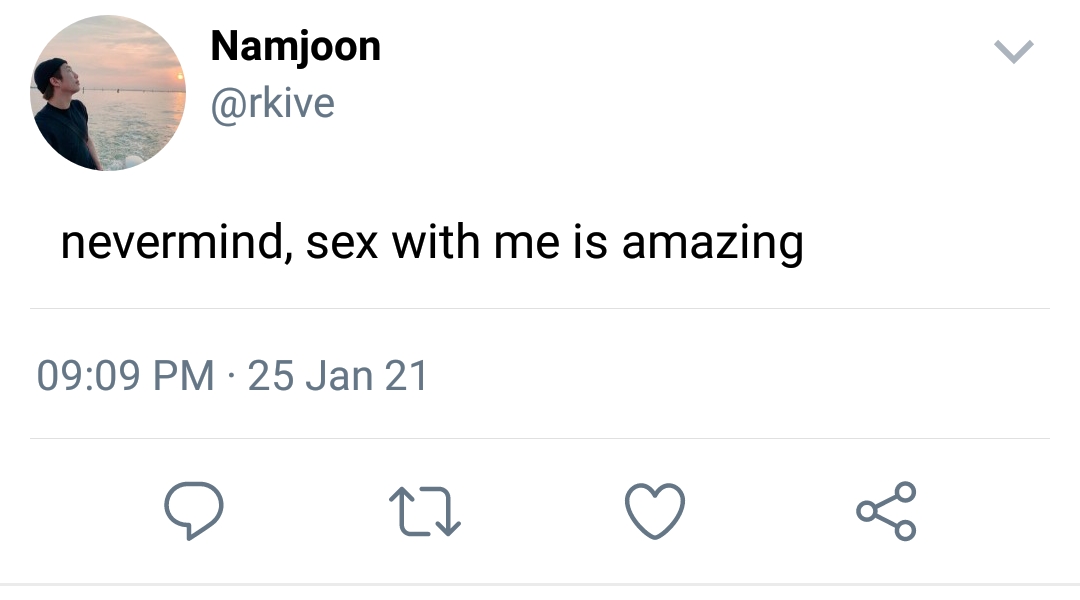Open the tweet options chevron menu

[x=1013, y=52]
